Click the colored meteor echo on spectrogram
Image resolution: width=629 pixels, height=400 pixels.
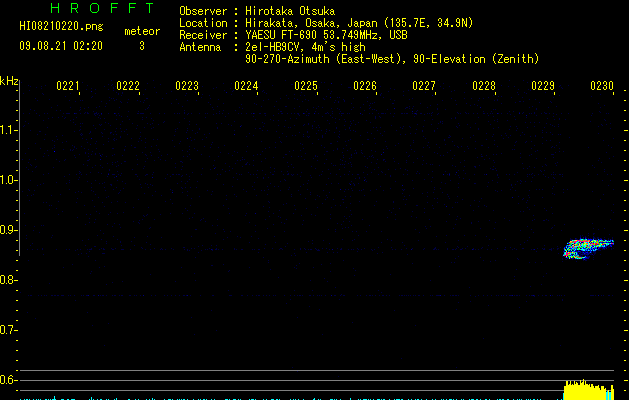point(588,249)
